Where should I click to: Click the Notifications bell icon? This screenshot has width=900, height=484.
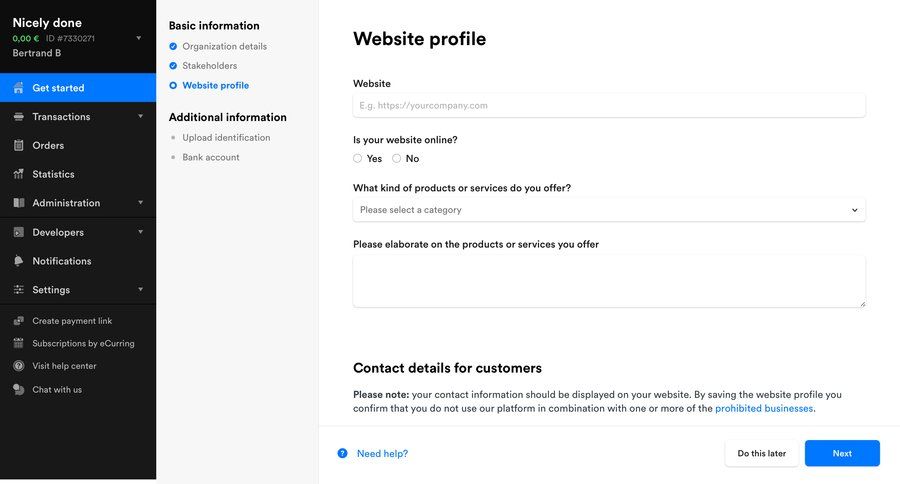pos(19,261)
